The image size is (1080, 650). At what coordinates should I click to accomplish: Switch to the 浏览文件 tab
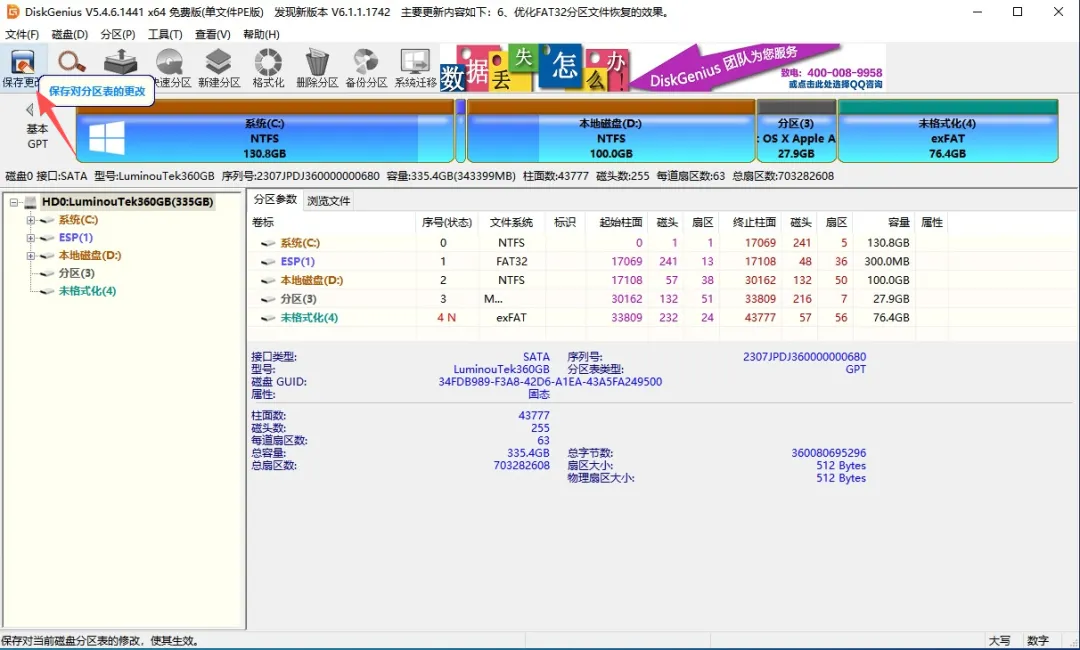pyautogui.click(x=329, y=201)
